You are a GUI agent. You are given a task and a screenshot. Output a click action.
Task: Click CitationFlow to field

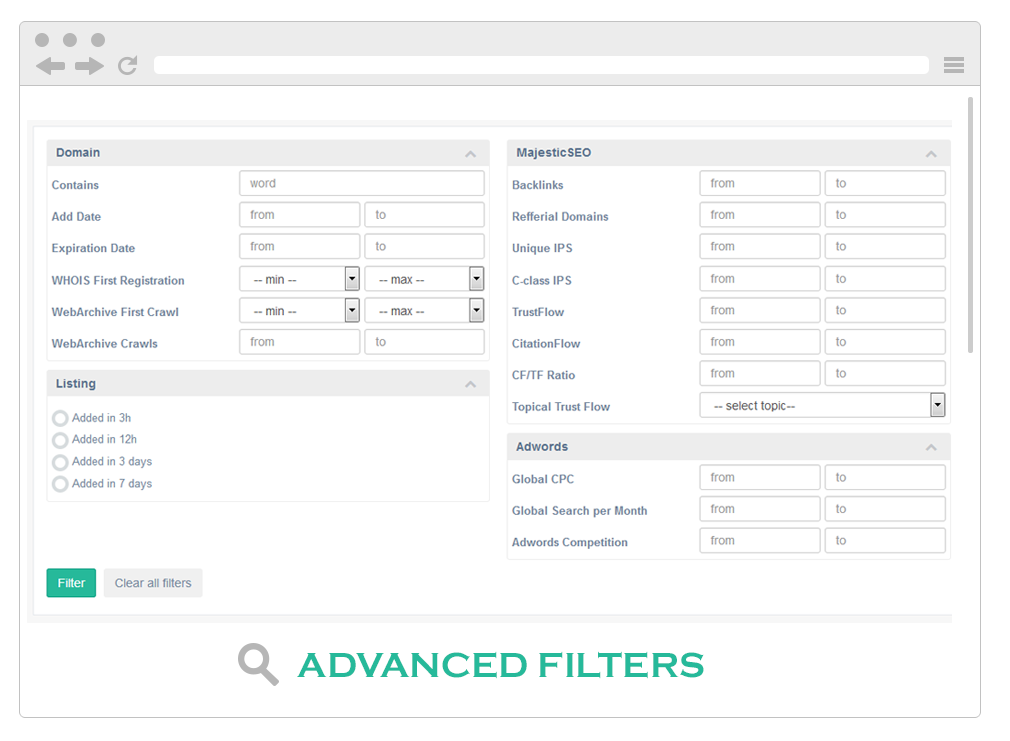coord(885,342)
